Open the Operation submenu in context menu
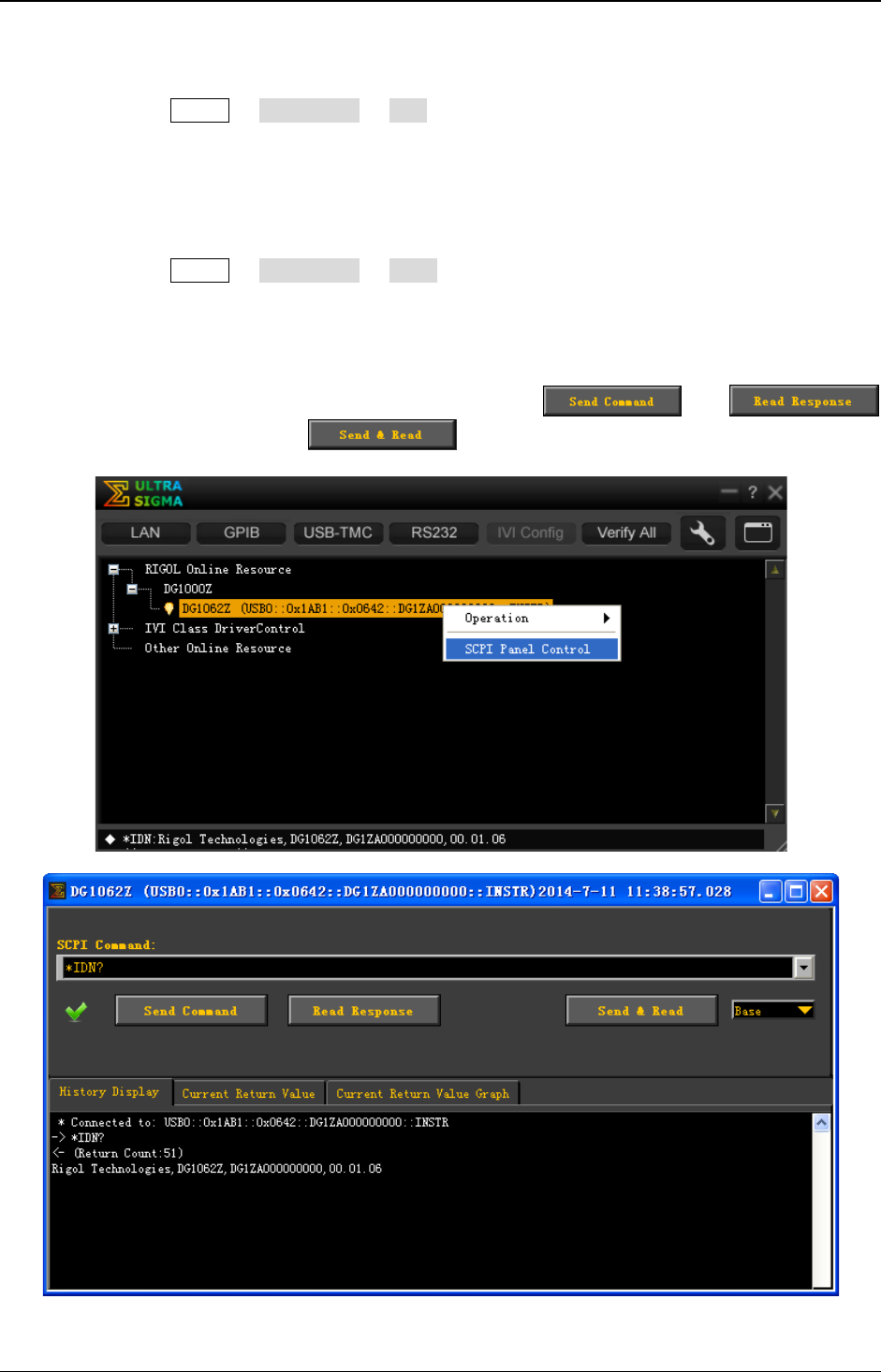Screen dimensions: 881x1372 click(x=532, y=619)
